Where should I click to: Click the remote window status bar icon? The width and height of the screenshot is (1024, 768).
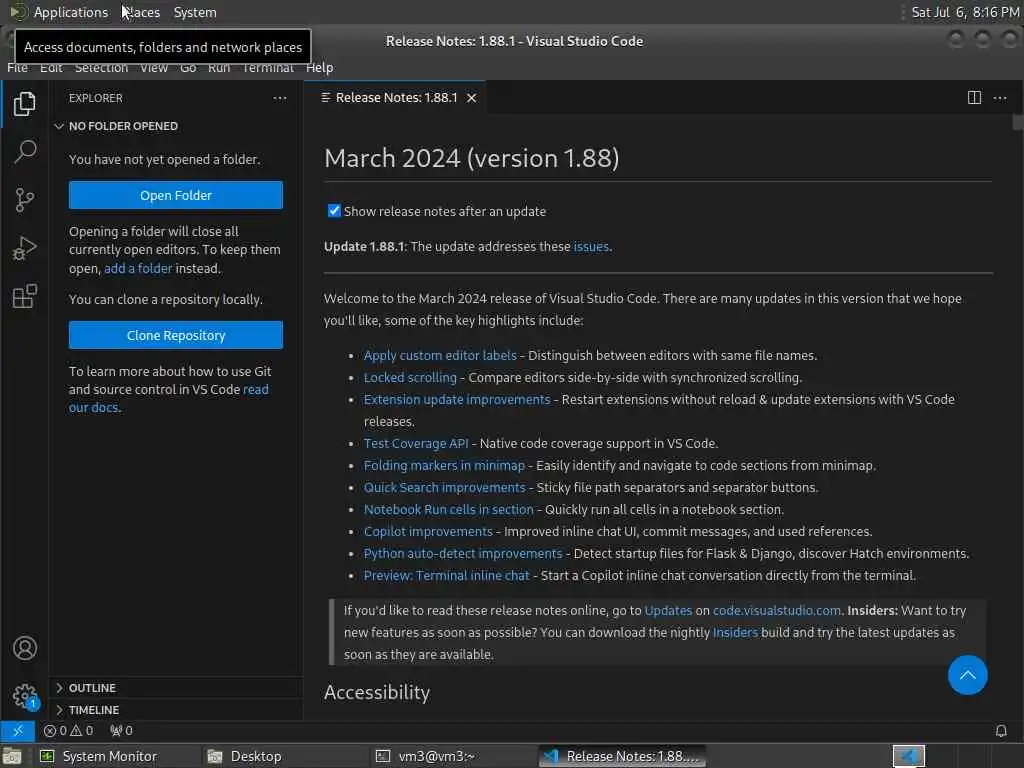pyautogui.click(x=18, y=731)
